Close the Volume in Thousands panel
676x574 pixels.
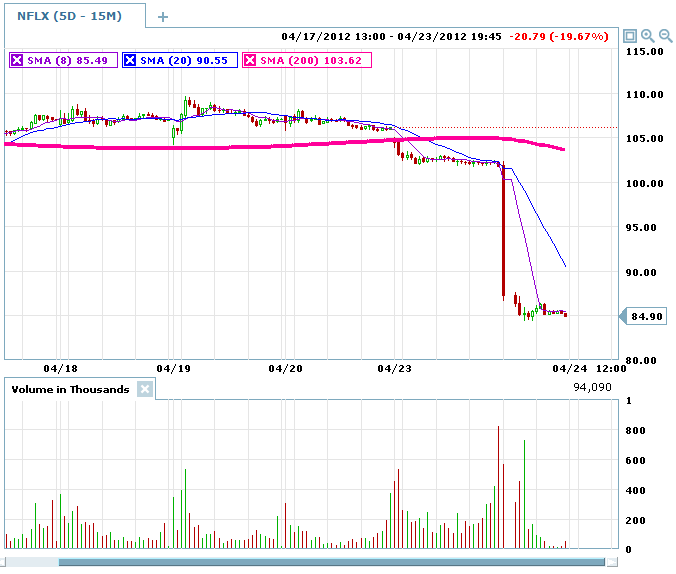point(145,389)
